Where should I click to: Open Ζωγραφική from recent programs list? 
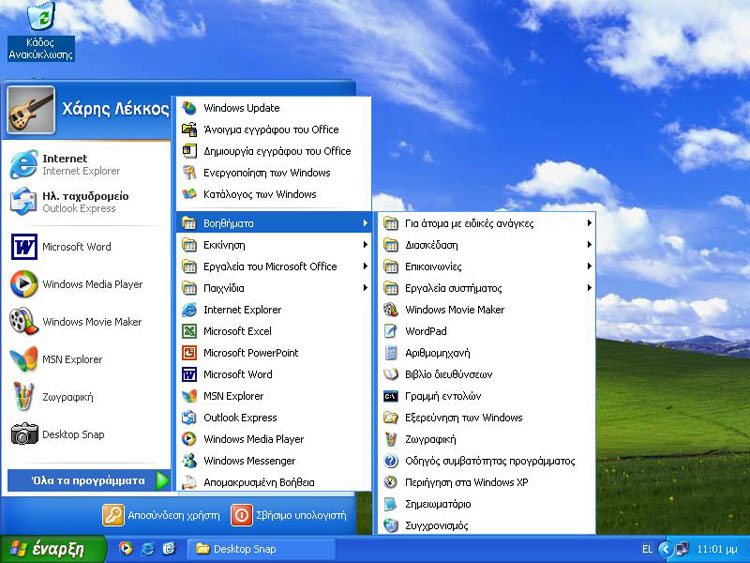pos(86,397)
